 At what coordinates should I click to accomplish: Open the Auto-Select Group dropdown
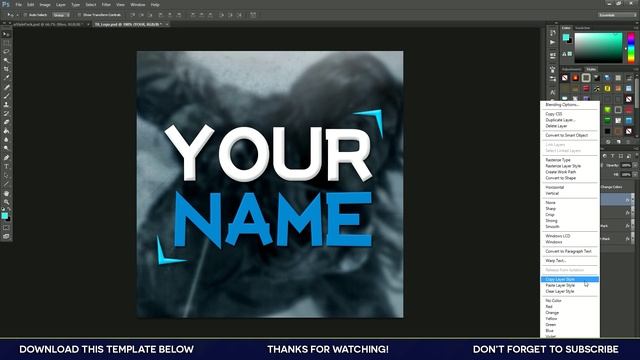[x=62, y=15]
